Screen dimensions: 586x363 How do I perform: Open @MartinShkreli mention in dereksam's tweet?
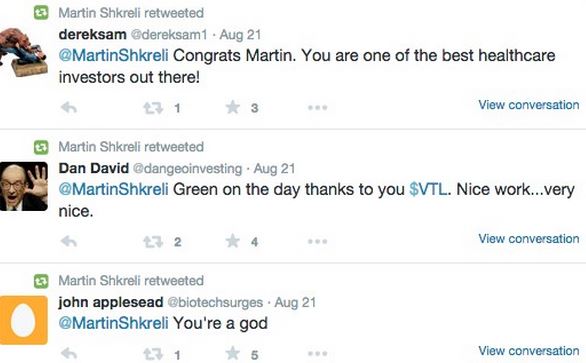click(x=113, y=56)
